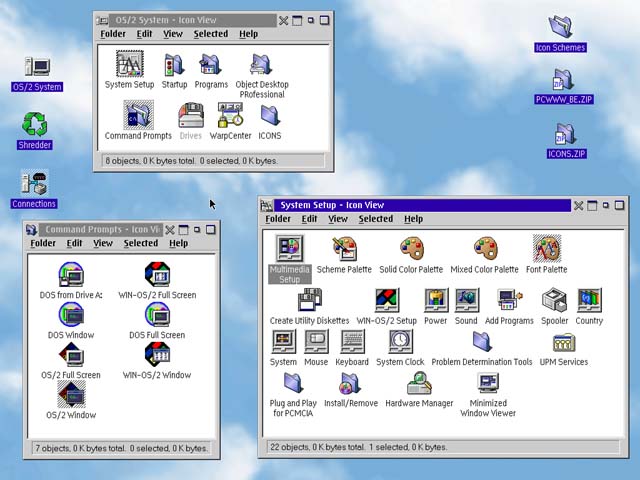The width and height of the screenshot is (640, 480).
Task: Open the Spooler icon
Action: 554,300
